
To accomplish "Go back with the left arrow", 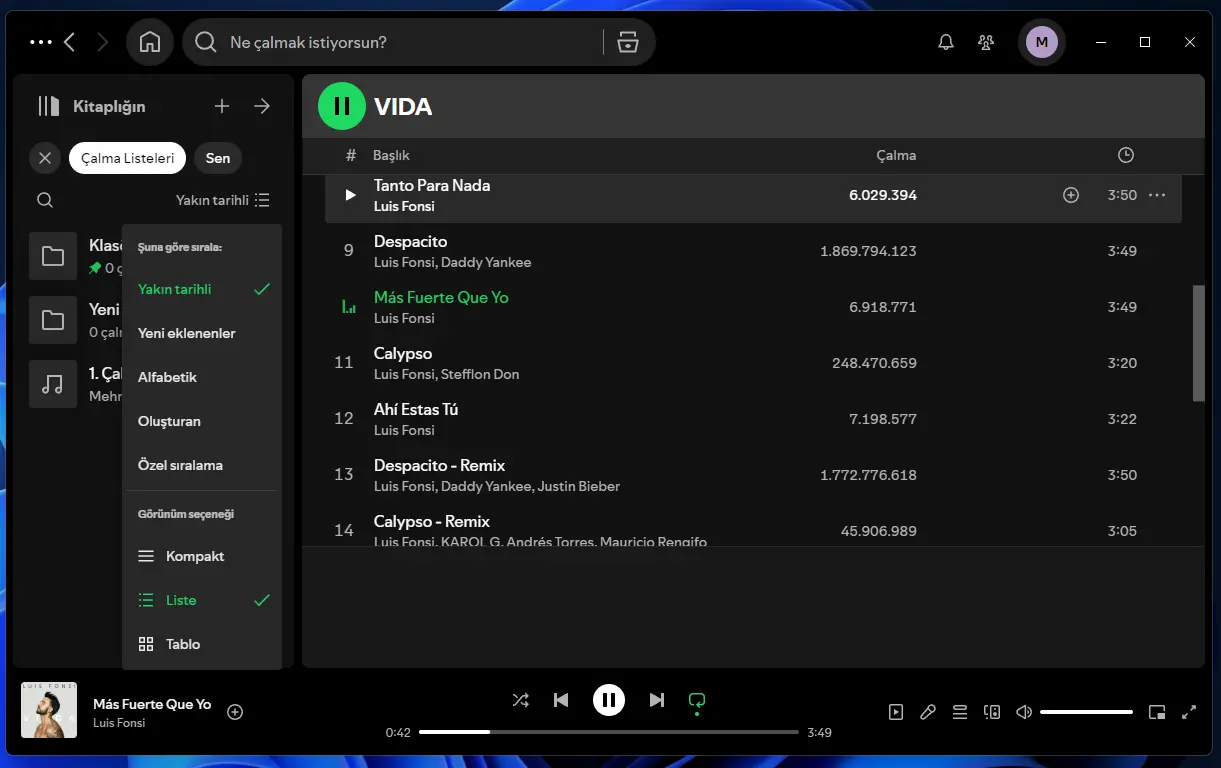I will tap(69, 42).
